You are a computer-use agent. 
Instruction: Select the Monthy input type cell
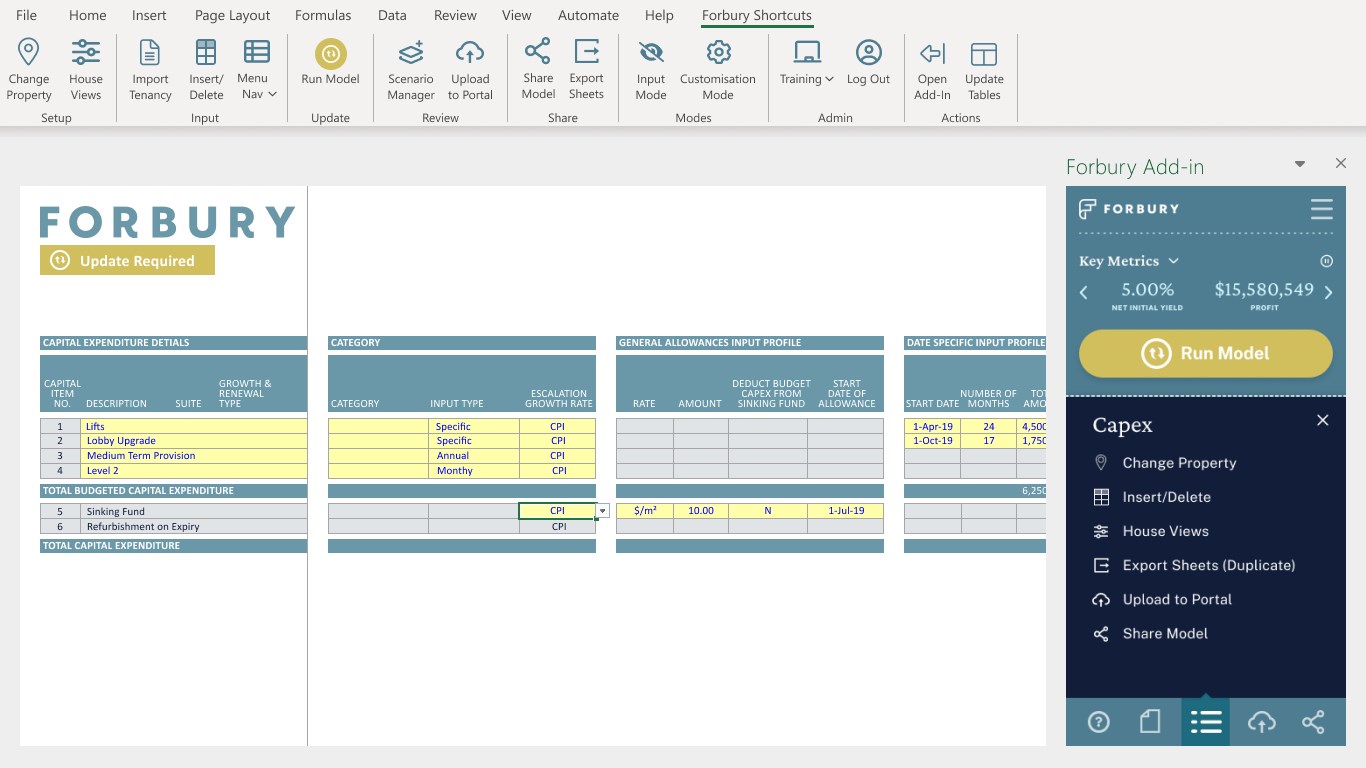click(474, 471)
